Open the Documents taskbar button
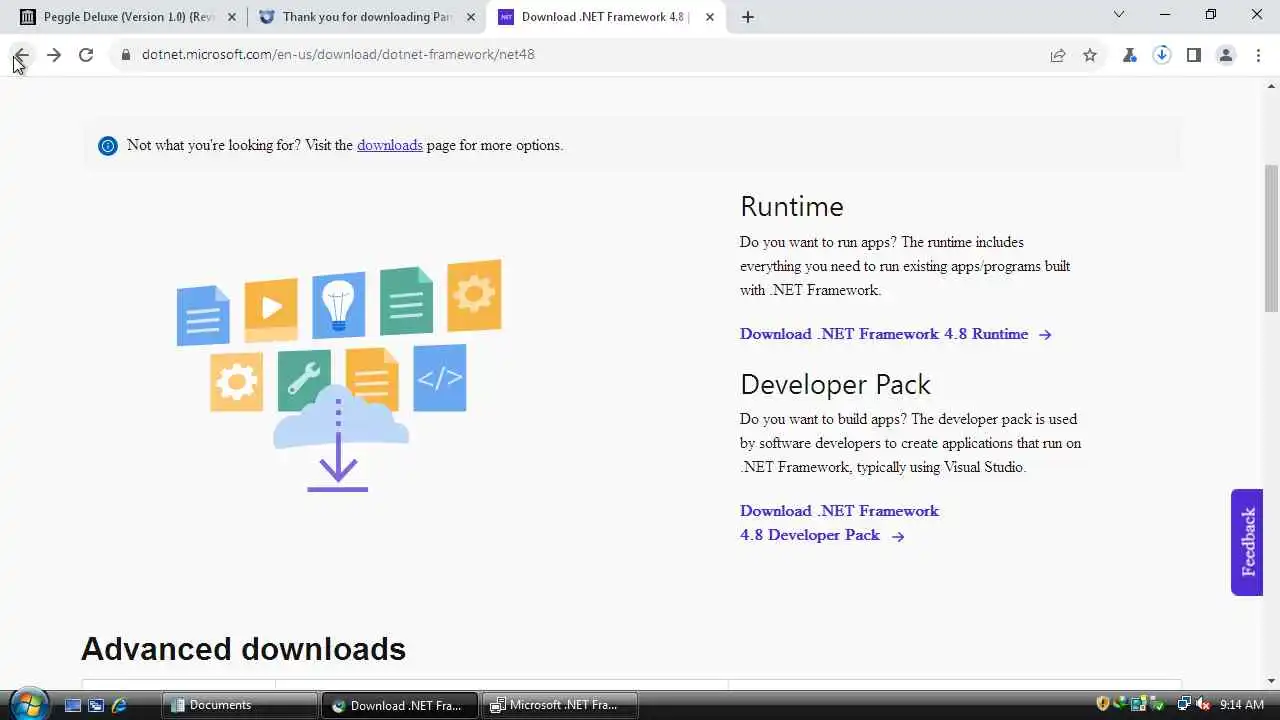This screenshot has height=720, width=1280. click(240, 705)
